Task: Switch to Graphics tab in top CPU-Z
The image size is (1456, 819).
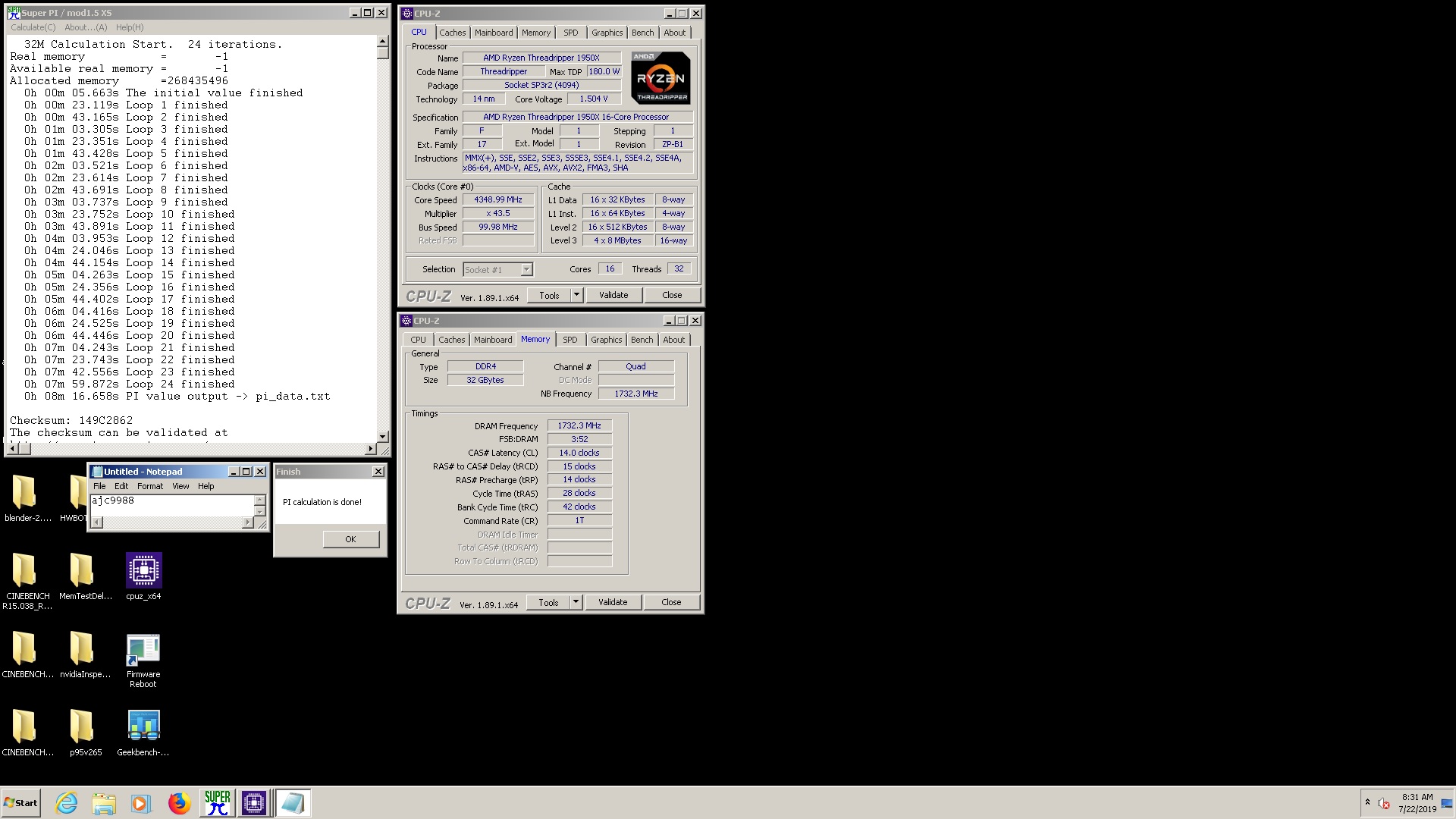Action: tap(607, 33)
